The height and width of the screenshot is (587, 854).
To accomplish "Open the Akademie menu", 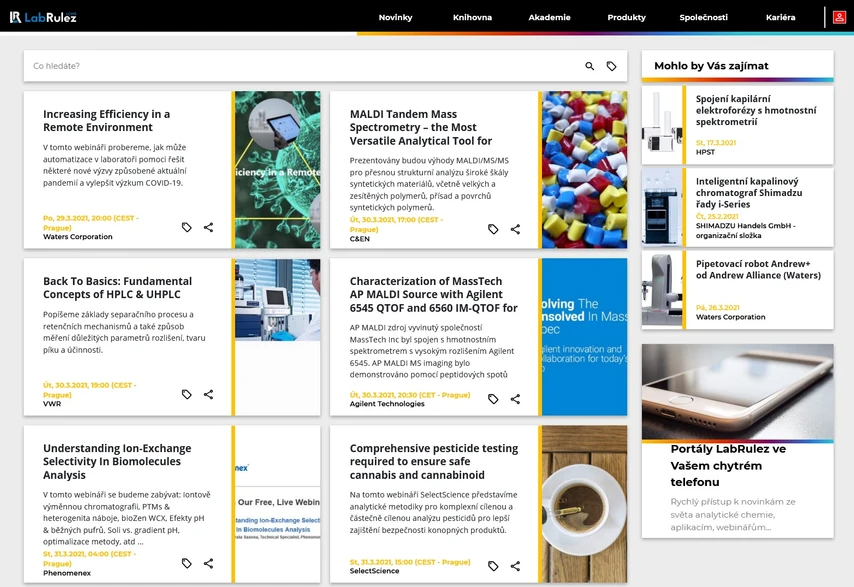I will tap(549, 17).
